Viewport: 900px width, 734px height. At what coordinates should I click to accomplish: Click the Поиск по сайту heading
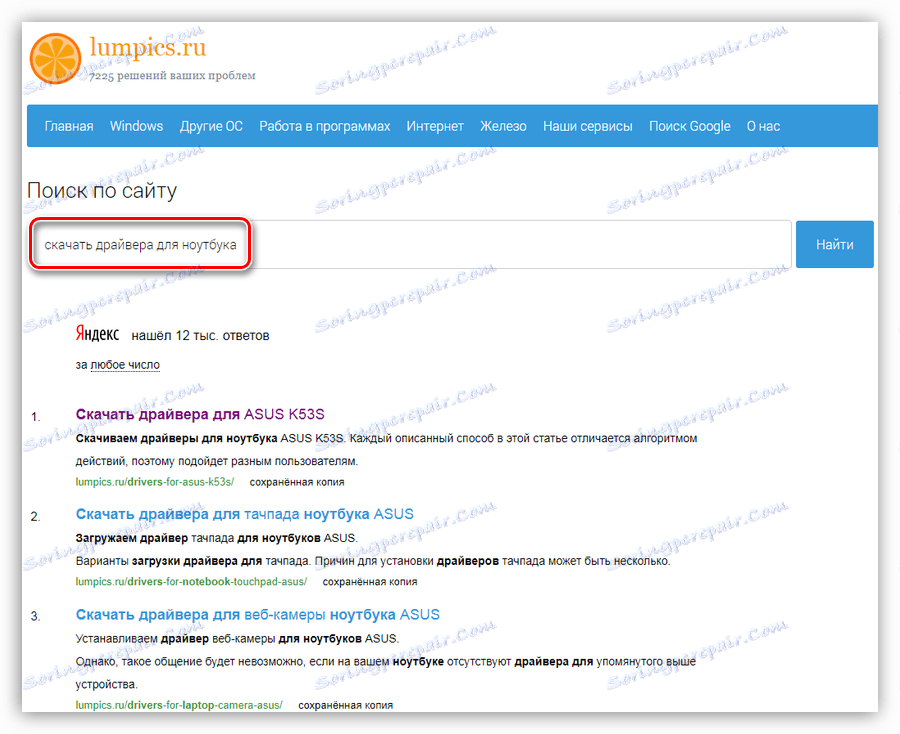point(102,191)
